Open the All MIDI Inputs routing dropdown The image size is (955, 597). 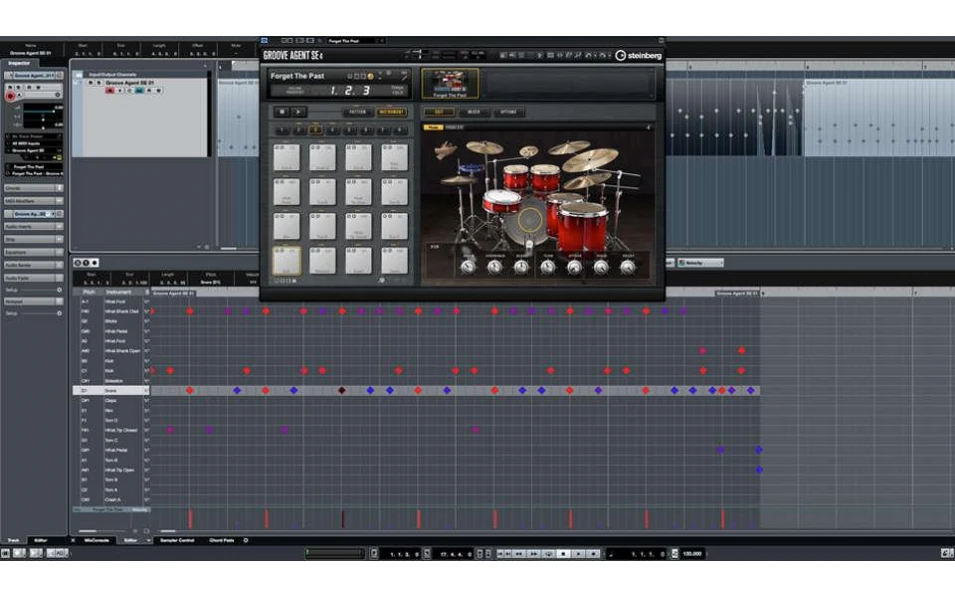[34, 143]
